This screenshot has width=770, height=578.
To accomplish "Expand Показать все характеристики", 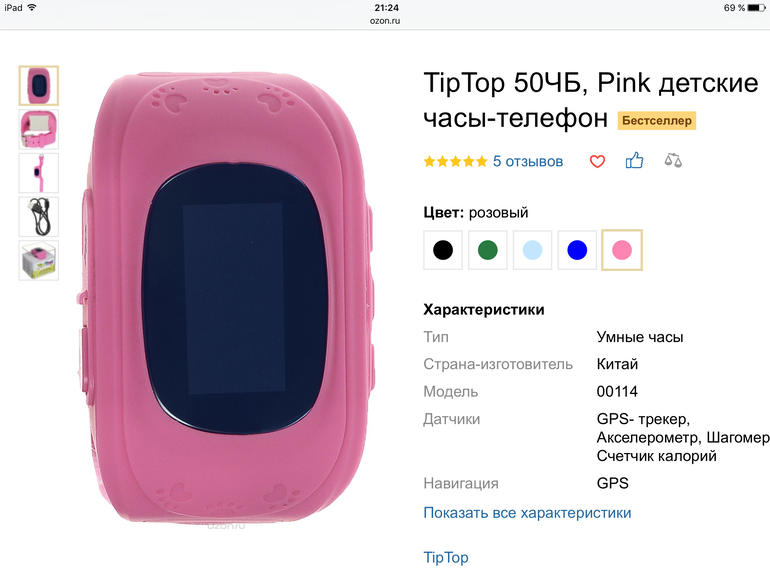I will click(527, 513).
